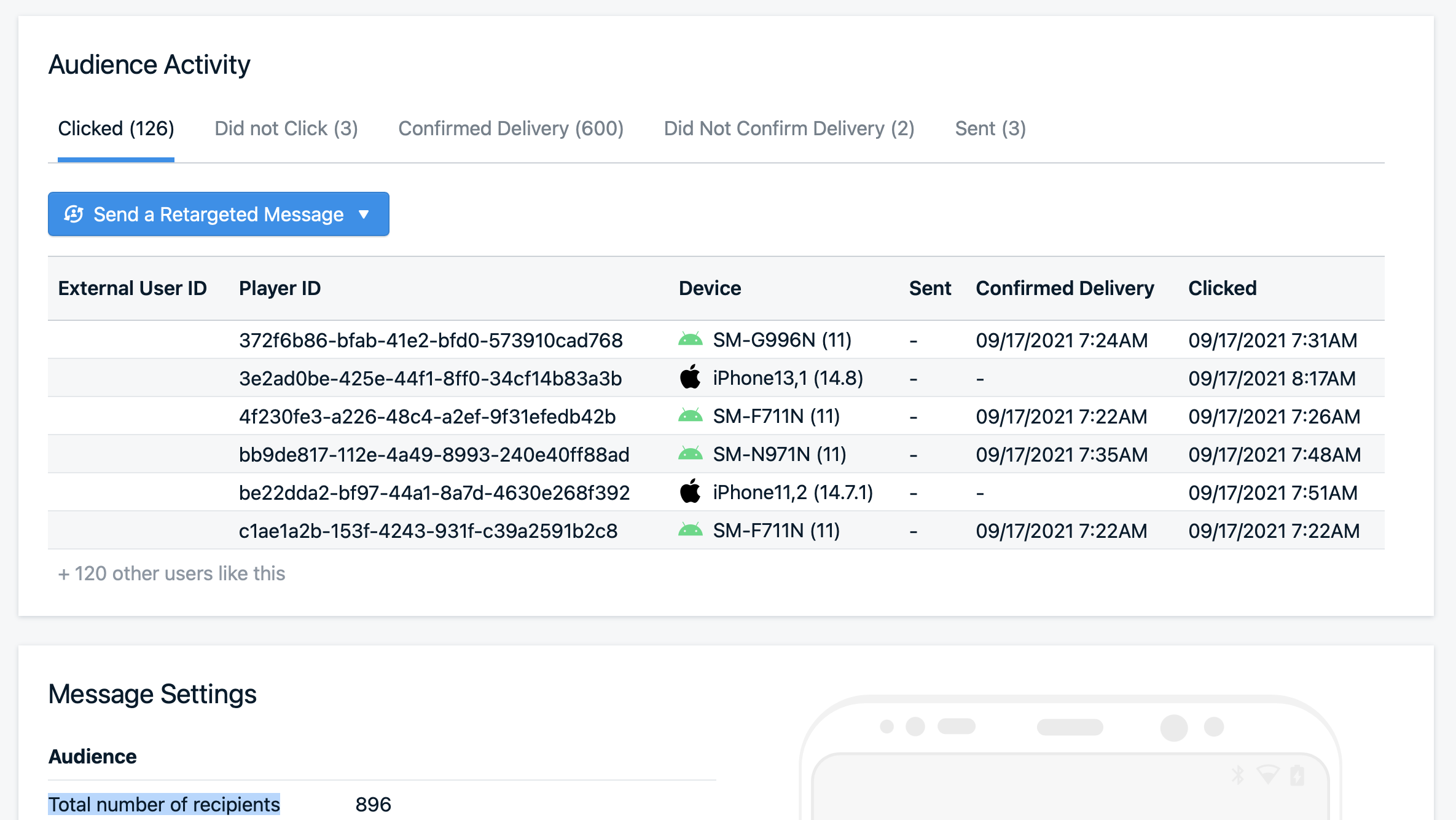This screenshot has height=820, width=1456.
Task: Click the retarget icon on the blue button
Action: [x=74, y=214]
